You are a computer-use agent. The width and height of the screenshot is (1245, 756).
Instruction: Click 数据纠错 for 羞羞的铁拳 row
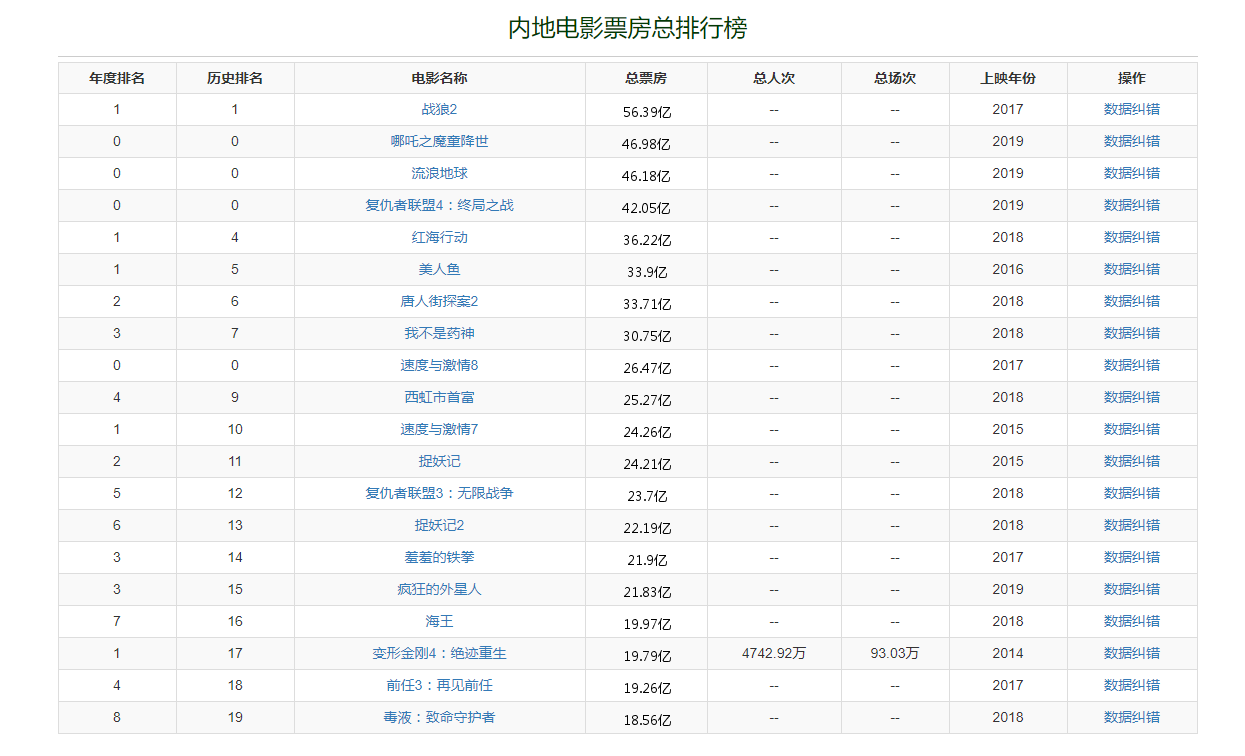[1132, 558]
